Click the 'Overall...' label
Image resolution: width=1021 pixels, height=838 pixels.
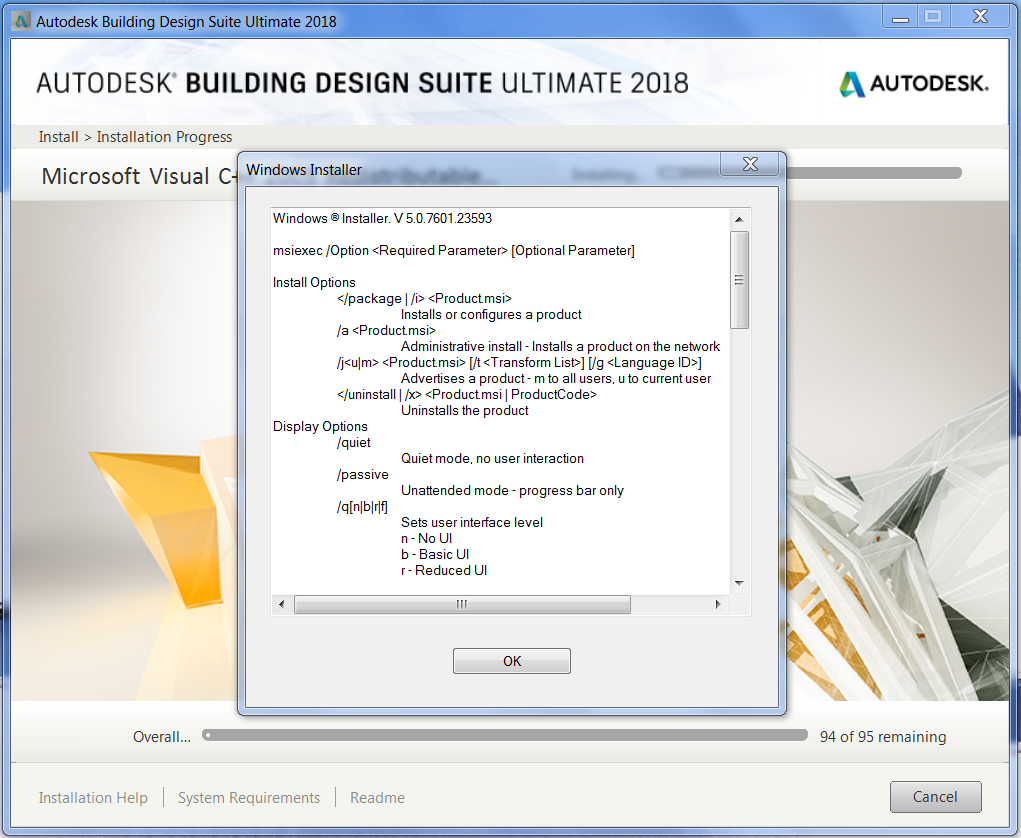(161, 736)
